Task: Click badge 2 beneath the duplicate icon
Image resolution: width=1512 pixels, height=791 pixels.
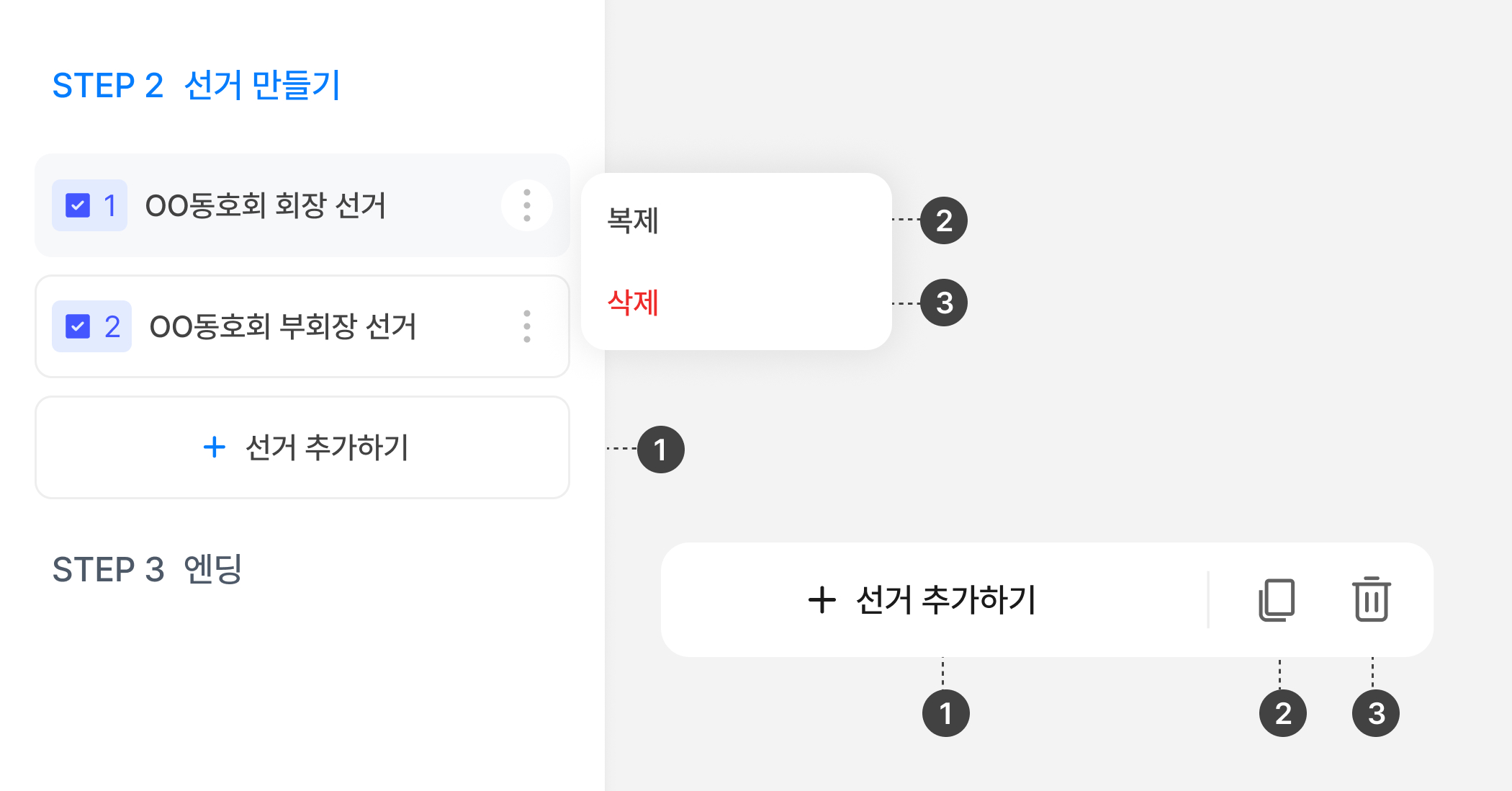Action: click(1282, 713)
